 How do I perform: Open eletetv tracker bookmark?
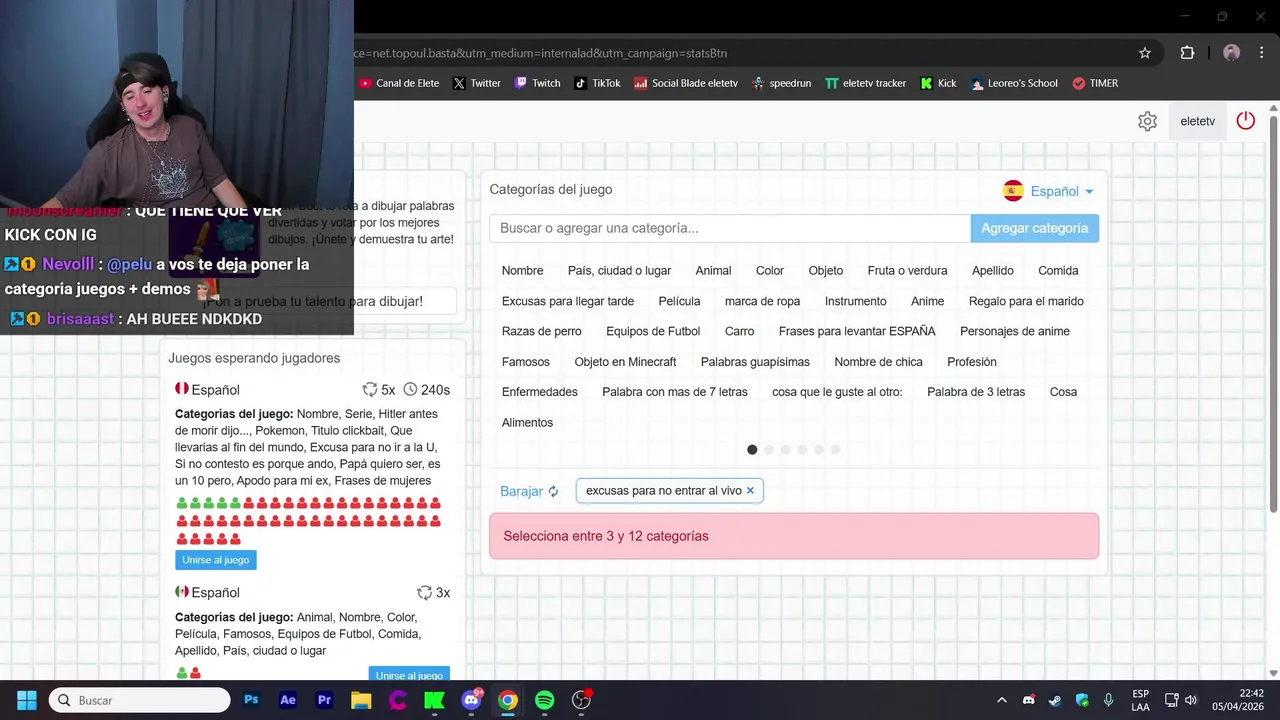[x=865, y=83]
